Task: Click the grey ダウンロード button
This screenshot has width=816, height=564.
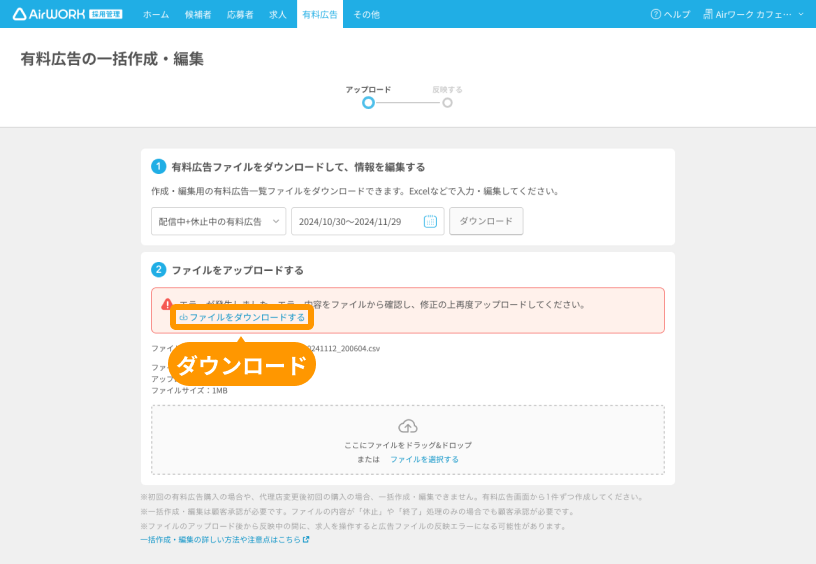Action: click(x=486, y=221)
